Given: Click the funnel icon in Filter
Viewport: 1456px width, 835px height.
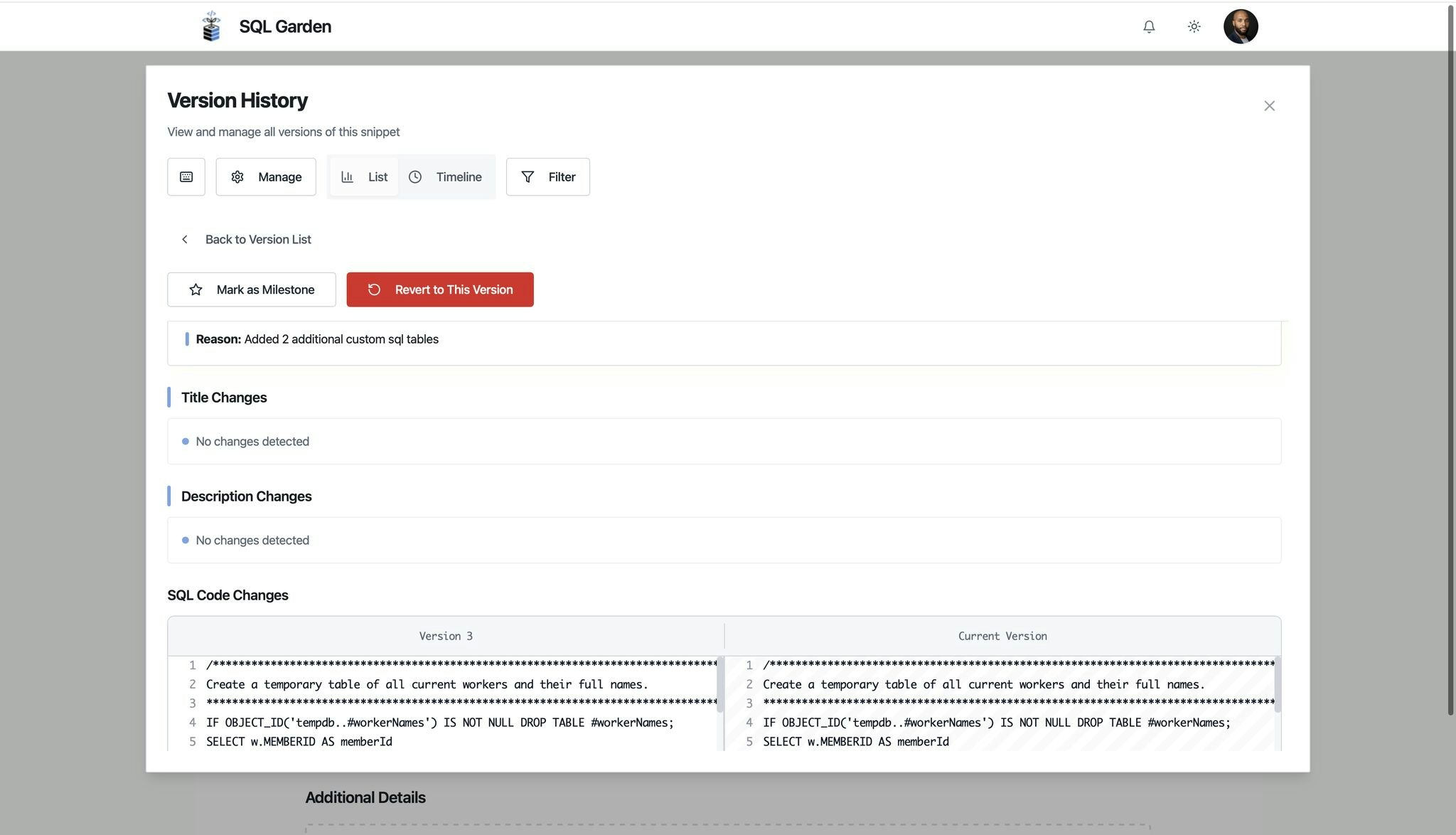Looking at the screenshot, I should click(x=528, y=177).
